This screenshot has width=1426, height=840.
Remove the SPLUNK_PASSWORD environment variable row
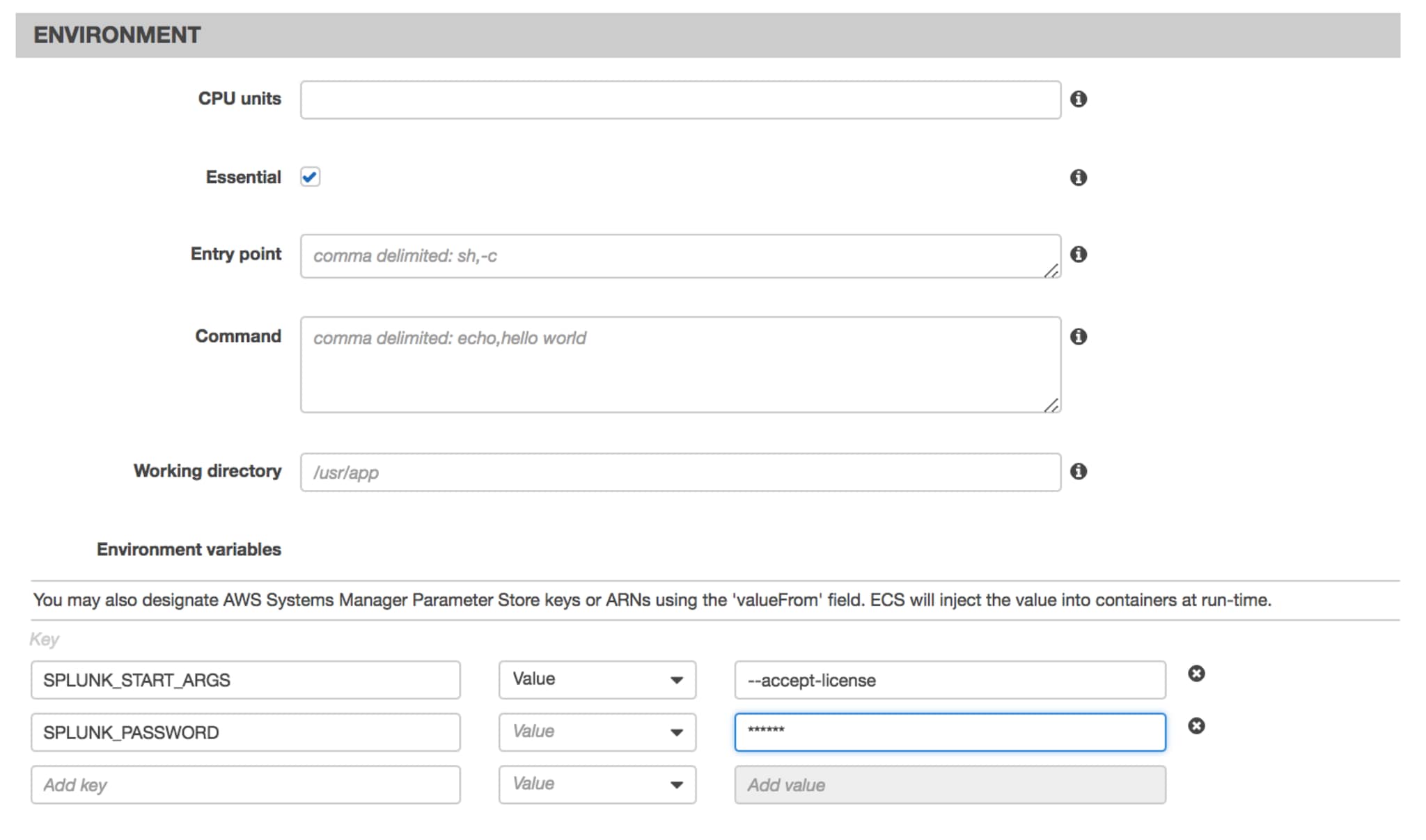[1196, 726]
